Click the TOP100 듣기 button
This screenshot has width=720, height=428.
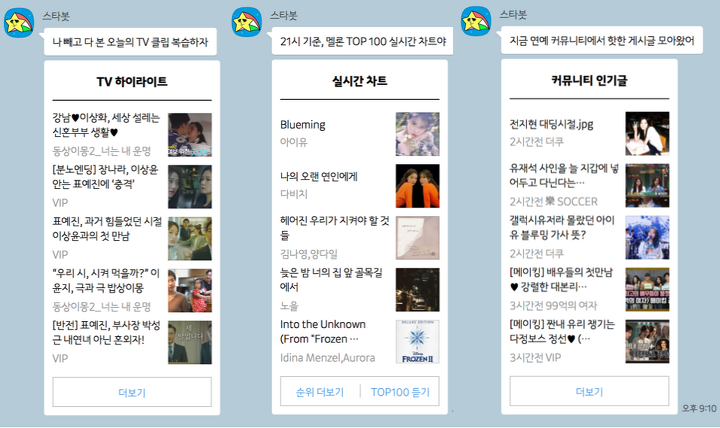click(400, 392)
